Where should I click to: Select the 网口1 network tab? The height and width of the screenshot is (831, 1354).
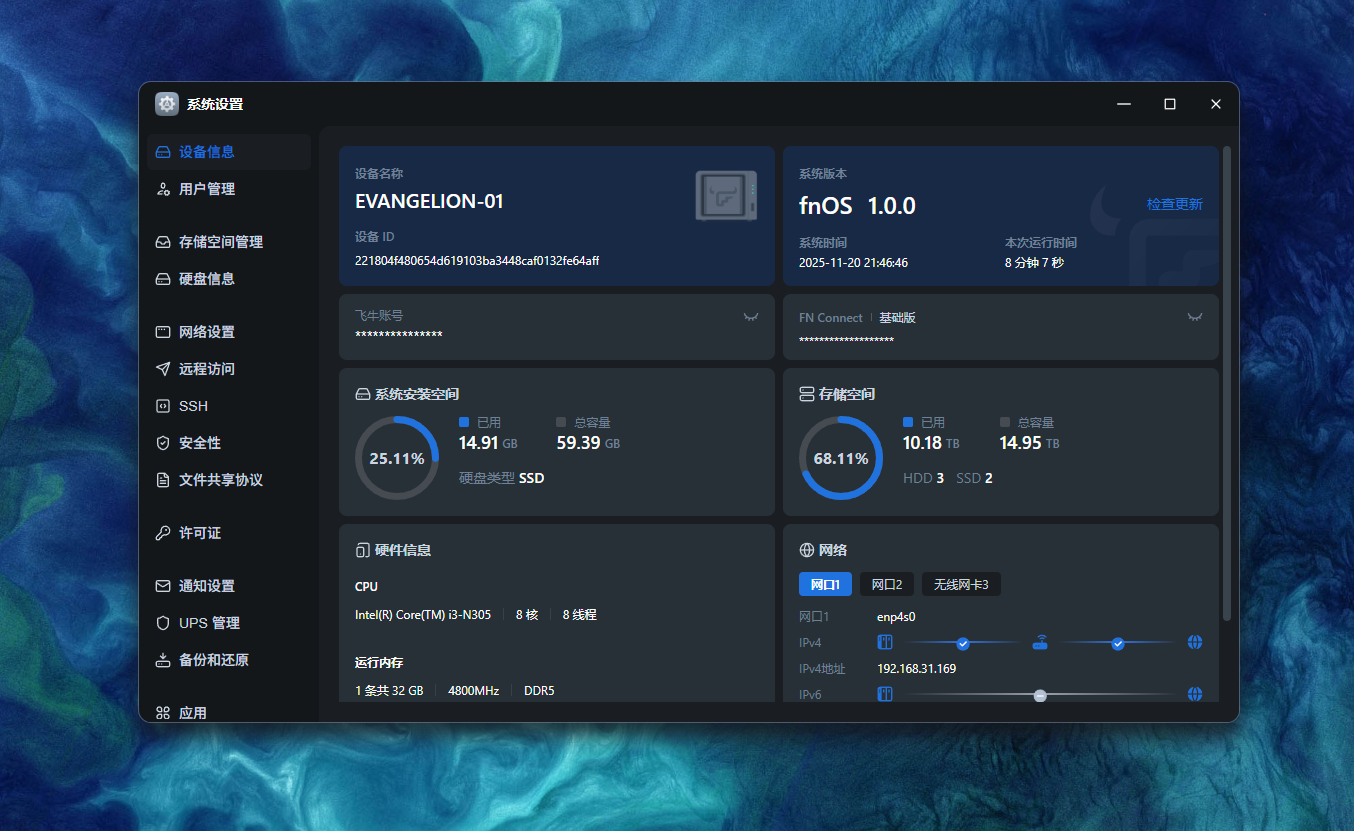[825, 584]
